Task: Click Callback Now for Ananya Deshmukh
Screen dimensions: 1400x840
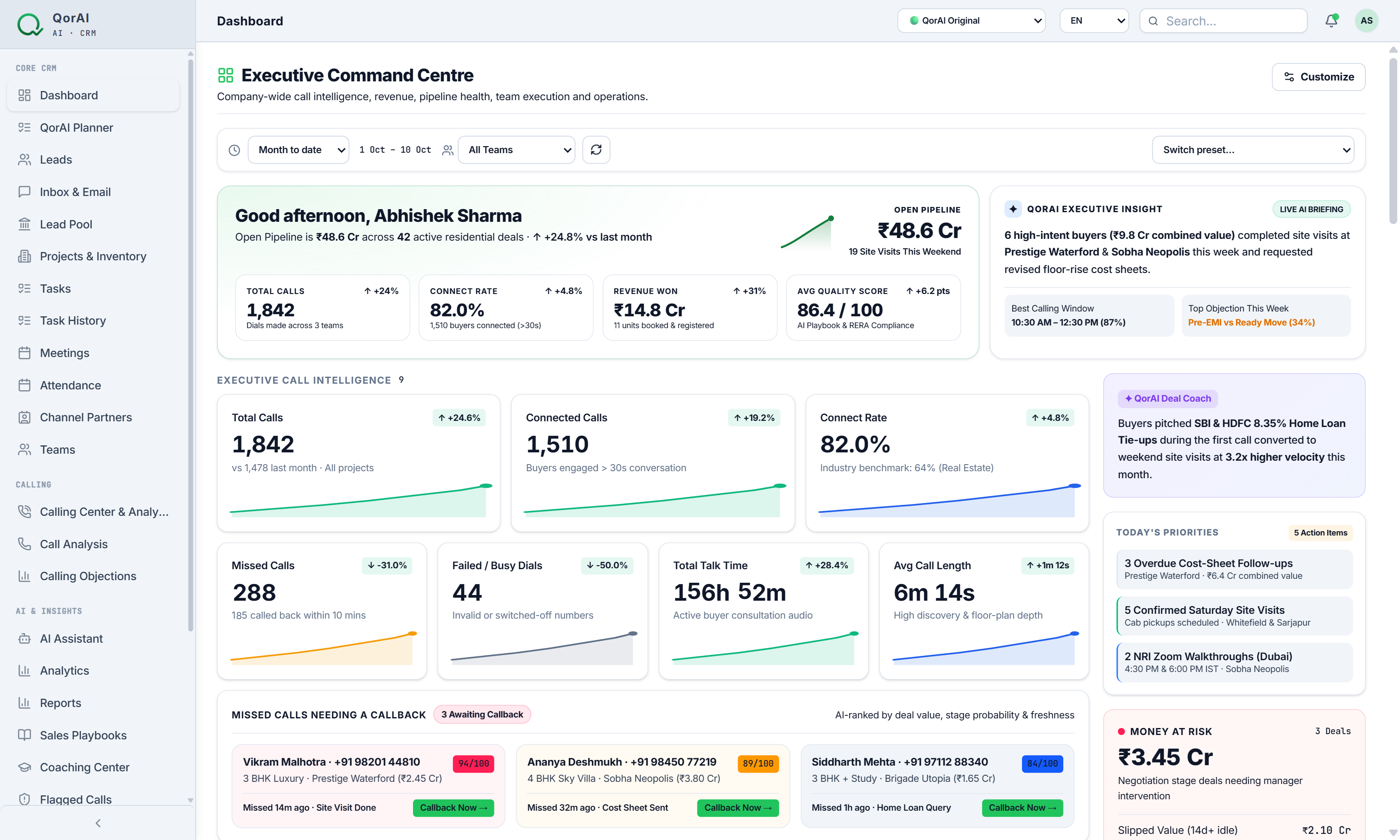Action: pos(738,808)
